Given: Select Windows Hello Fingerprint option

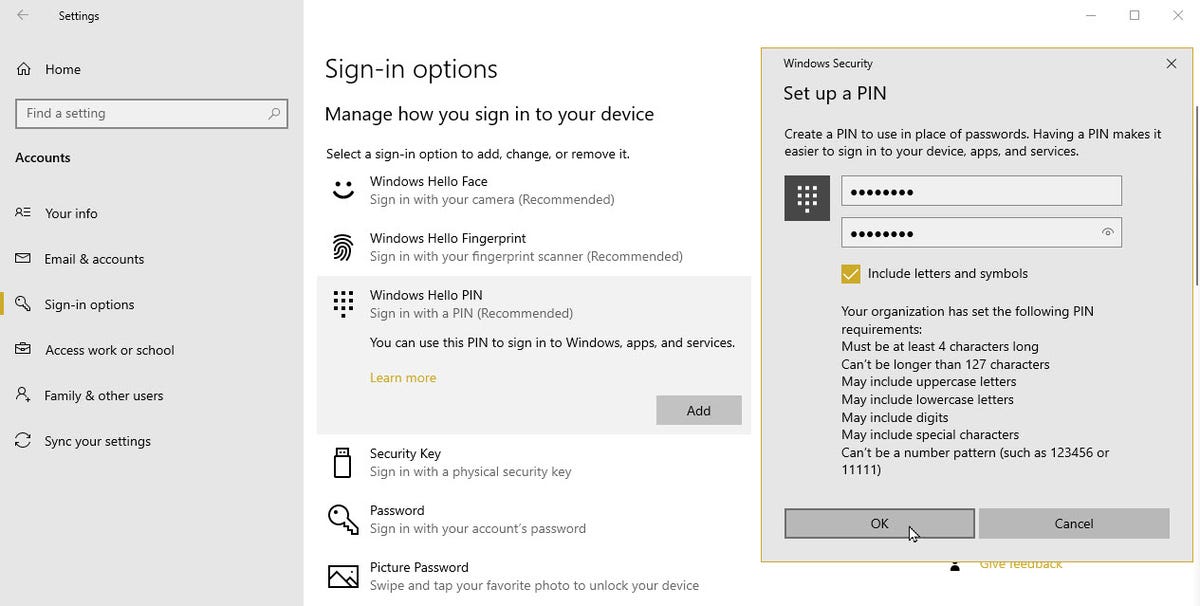Looking at the screenshot, I should tap(533, 247).
